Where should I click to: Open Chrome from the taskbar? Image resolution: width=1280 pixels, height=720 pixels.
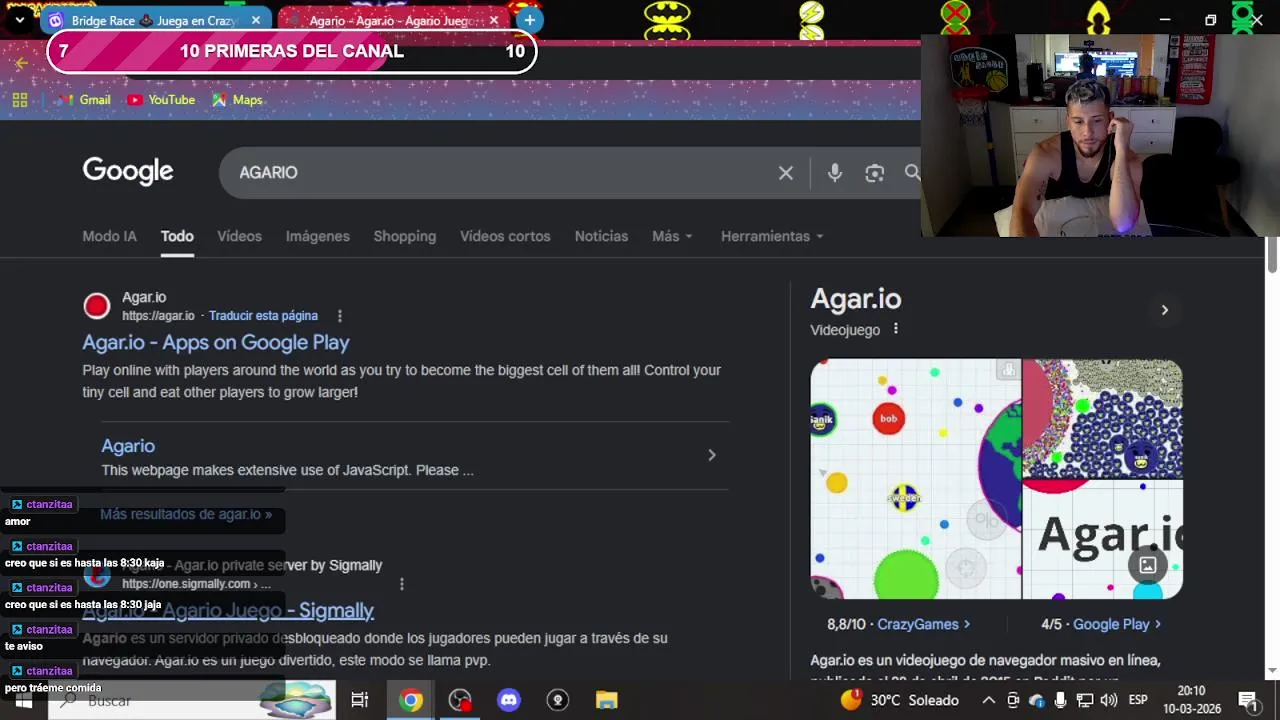411,700
